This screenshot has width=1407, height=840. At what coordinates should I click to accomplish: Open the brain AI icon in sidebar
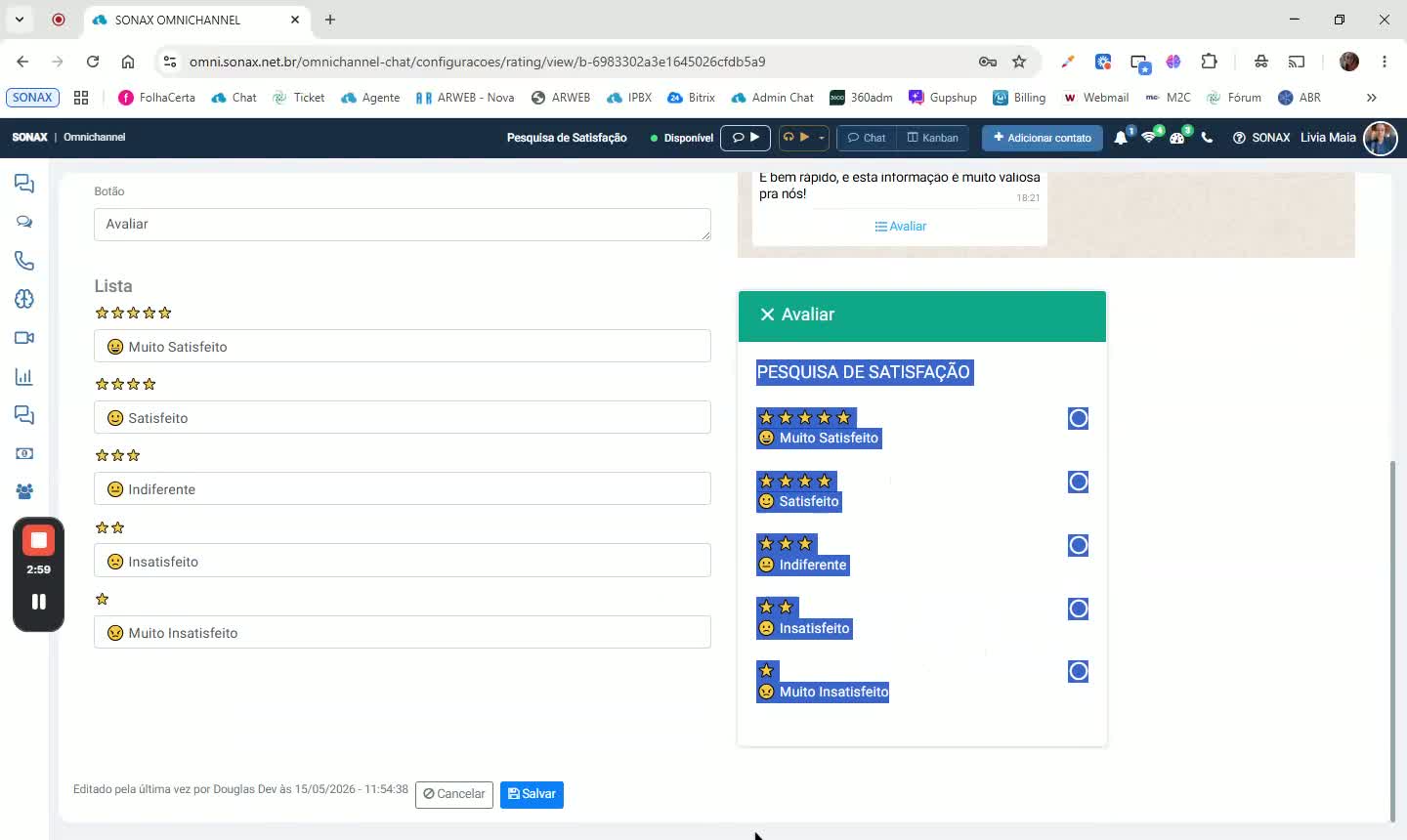point(24,299)
